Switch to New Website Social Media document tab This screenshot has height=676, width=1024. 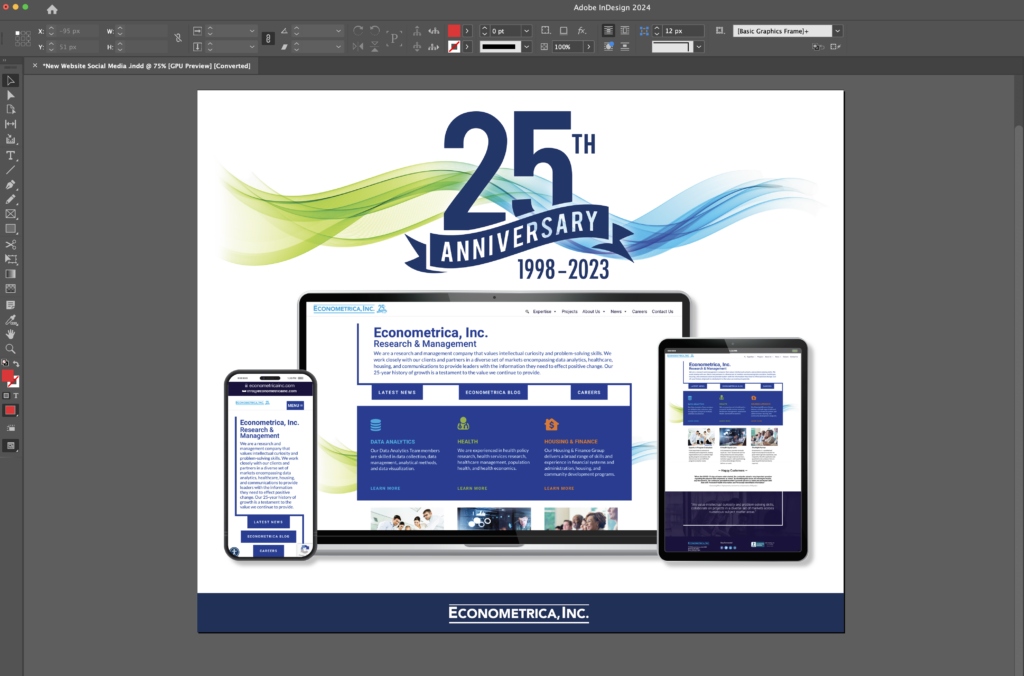pyautogui.click(x=146, y=66)
